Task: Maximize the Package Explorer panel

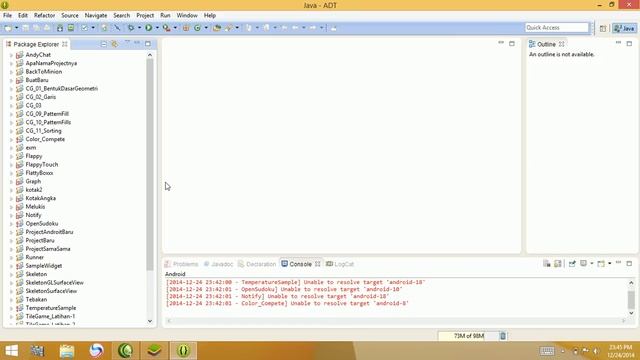Action: (x=148, y=44)
